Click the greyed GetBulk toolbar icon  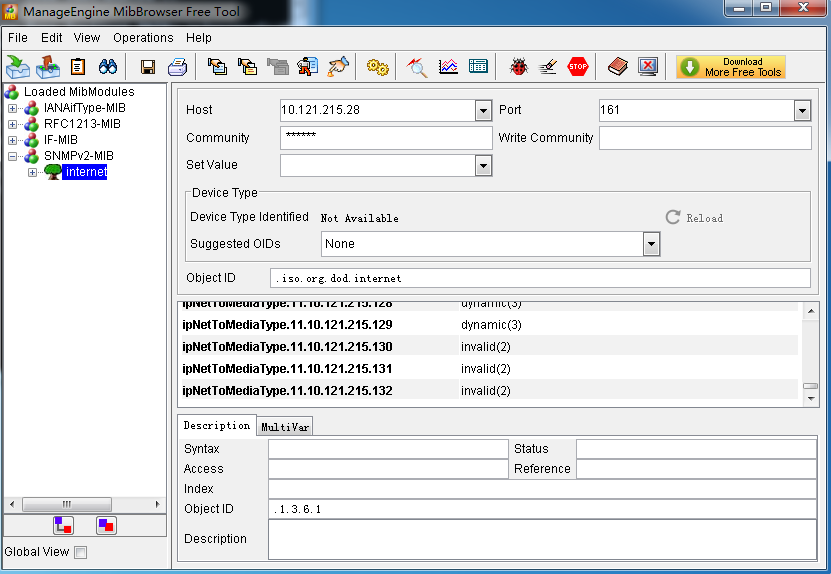(277, 67)
